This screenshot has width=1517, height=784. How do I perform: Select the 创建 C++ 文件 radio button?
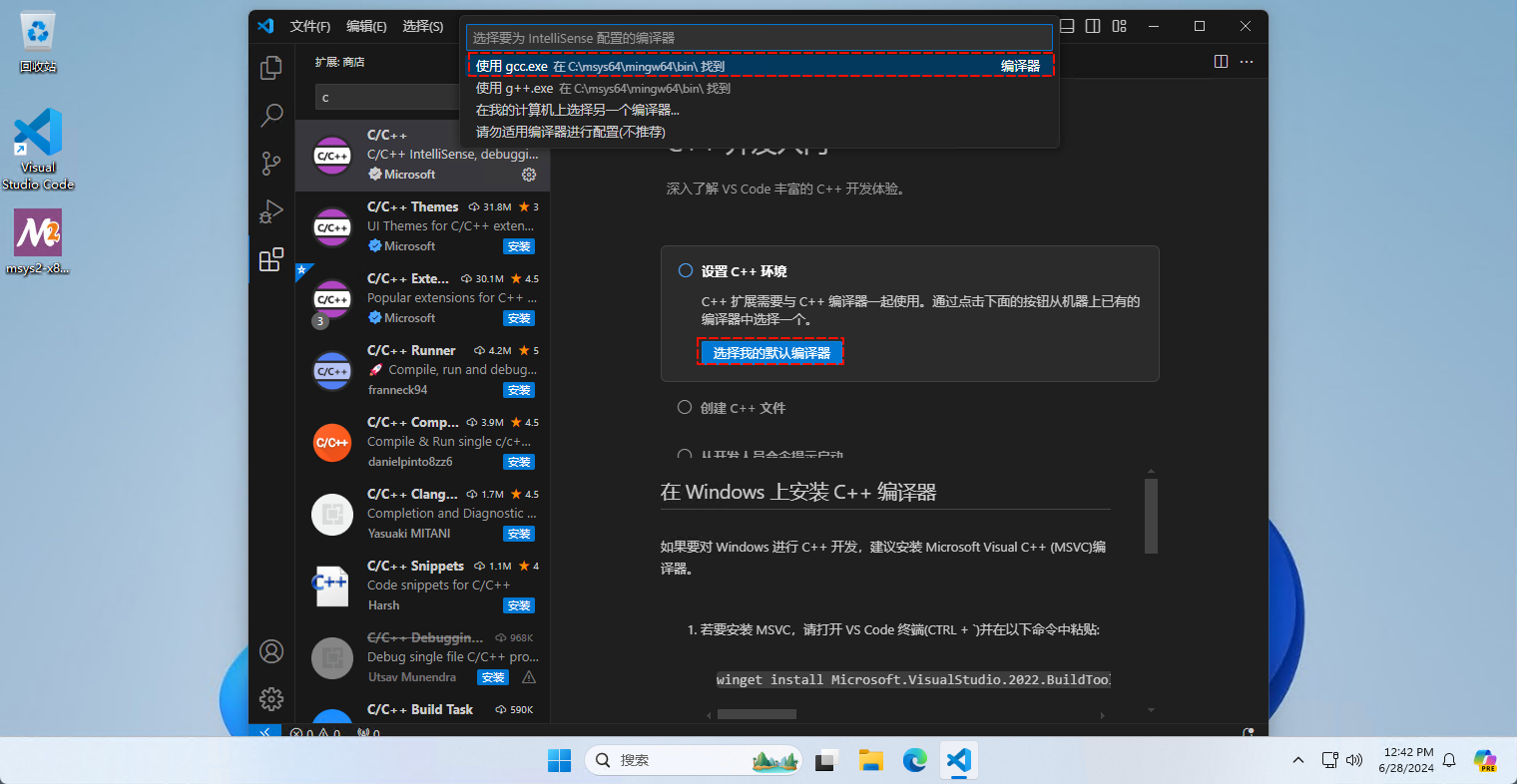pyautogui.click(x=685, y=407)
